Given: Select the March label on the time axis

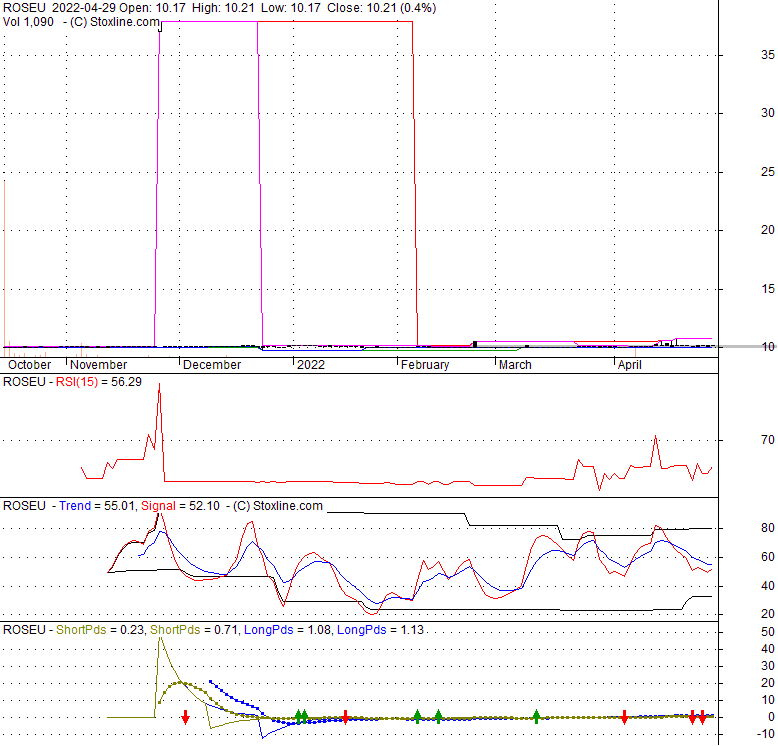Looking at the screenshot, I should click(x=515, y=365).
